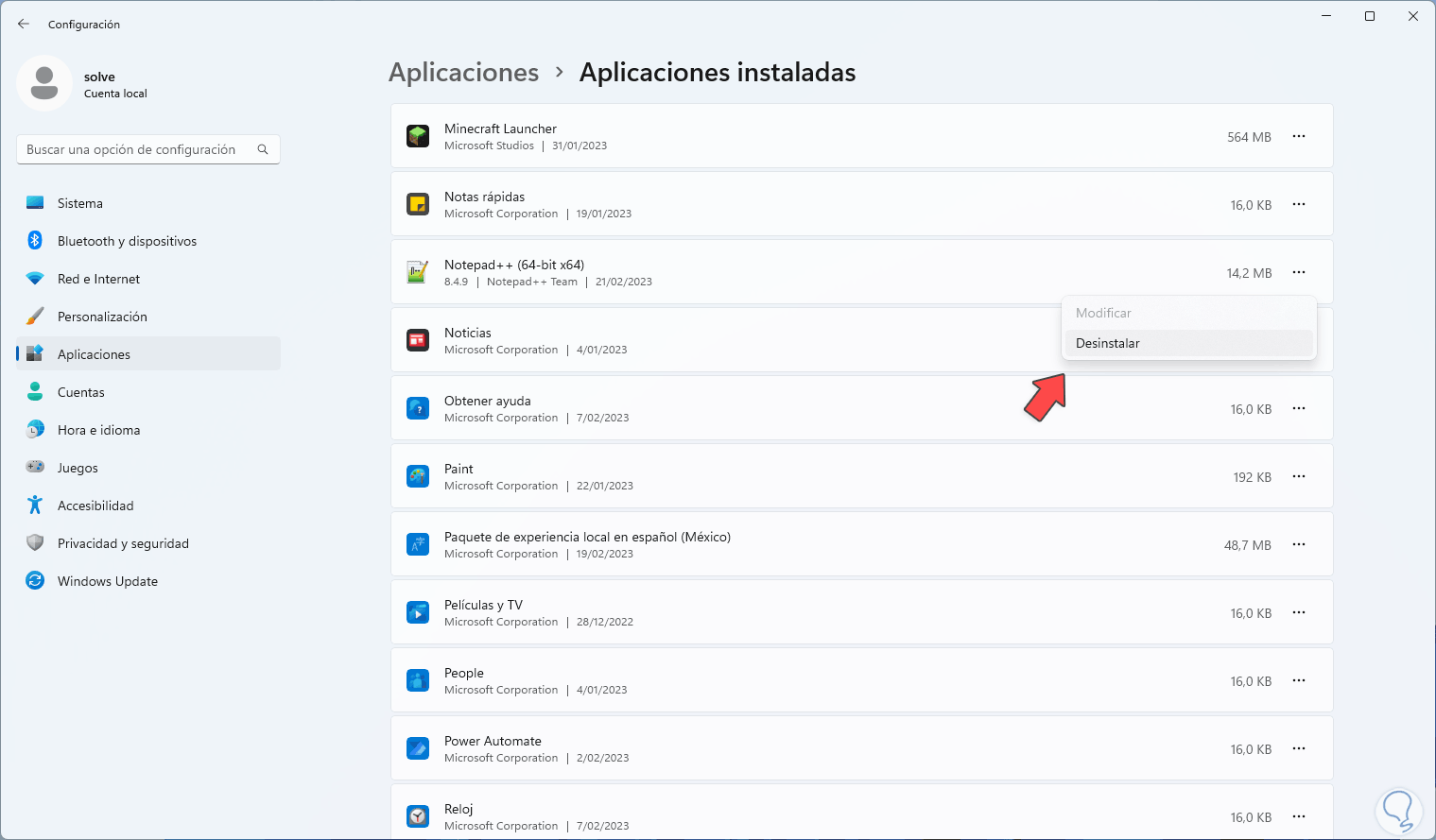Open Windows Update settings

148,581
